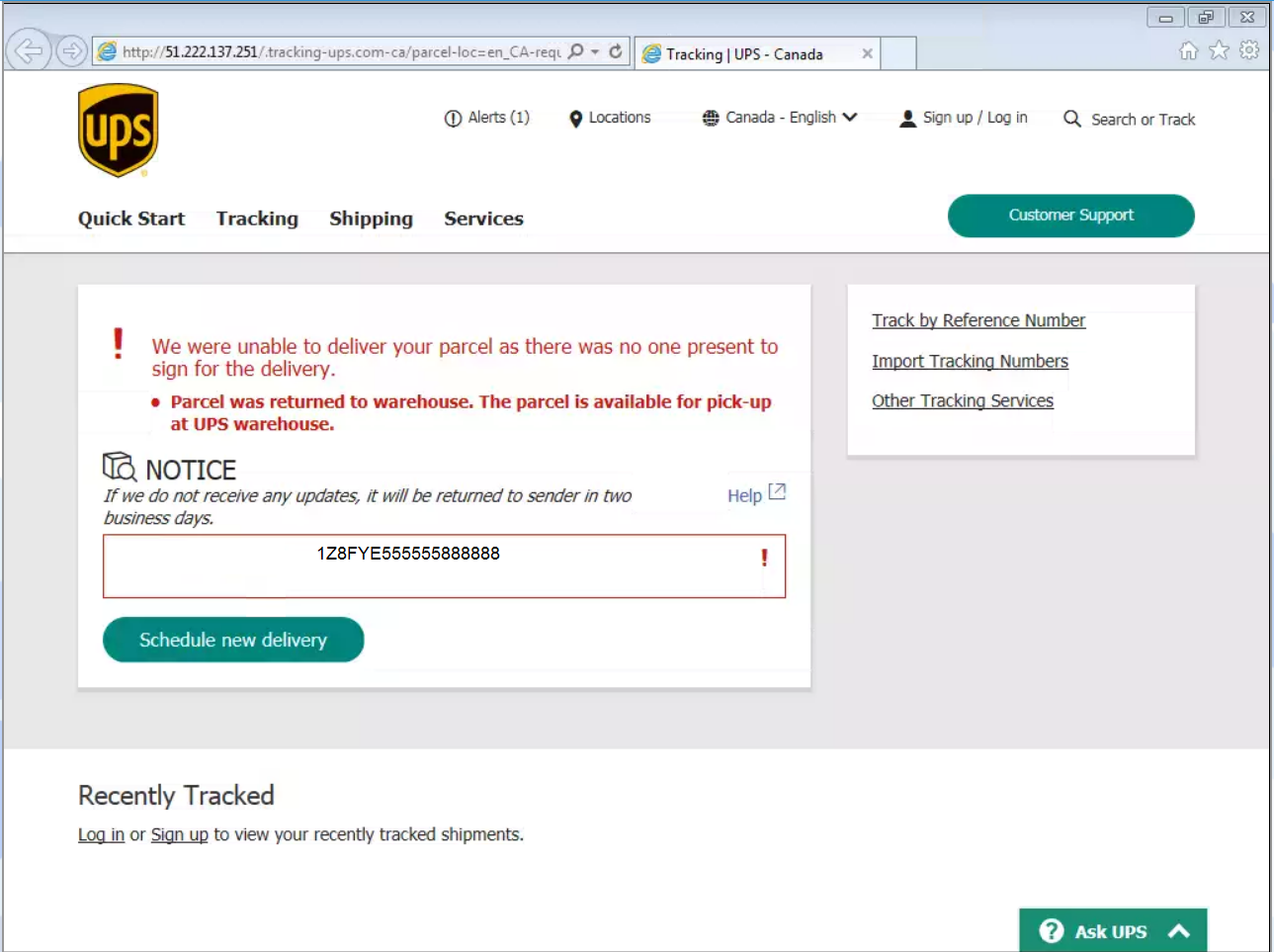
Task: Click the Log in link under Recently Tracked
Action: point(100,834)
